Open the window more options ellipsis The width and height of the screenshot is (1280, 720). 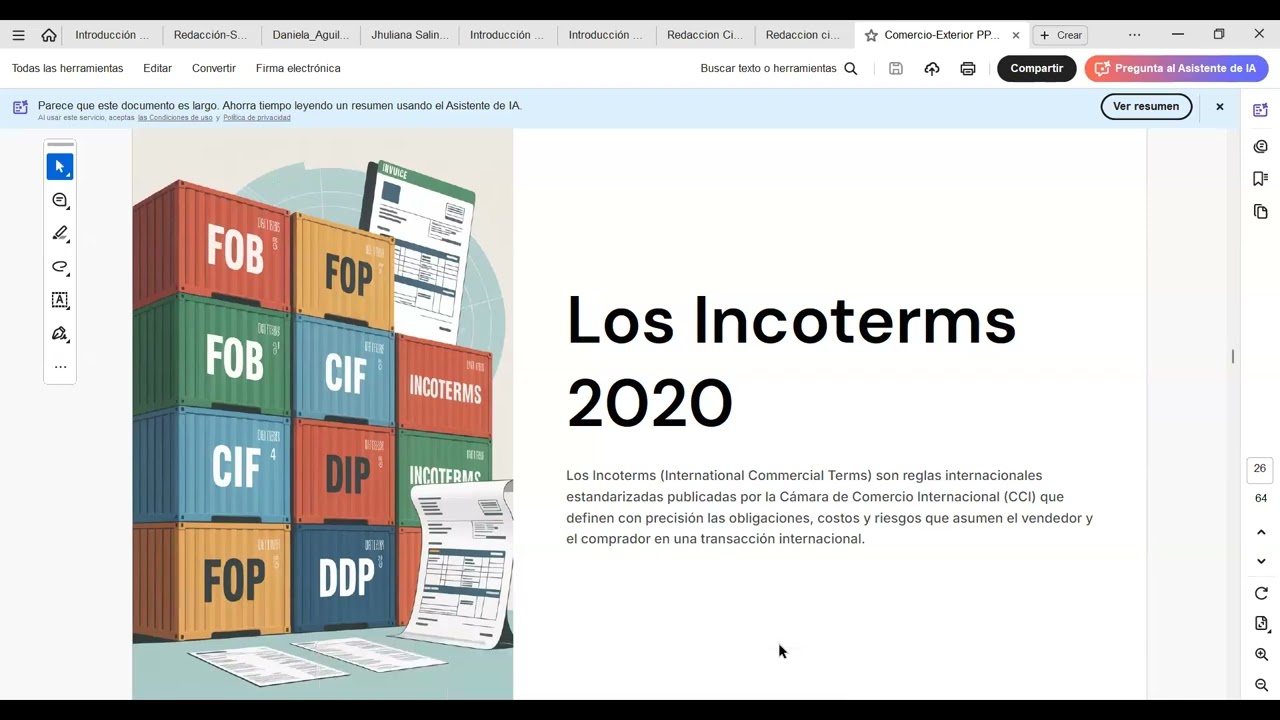(1134, 35)
